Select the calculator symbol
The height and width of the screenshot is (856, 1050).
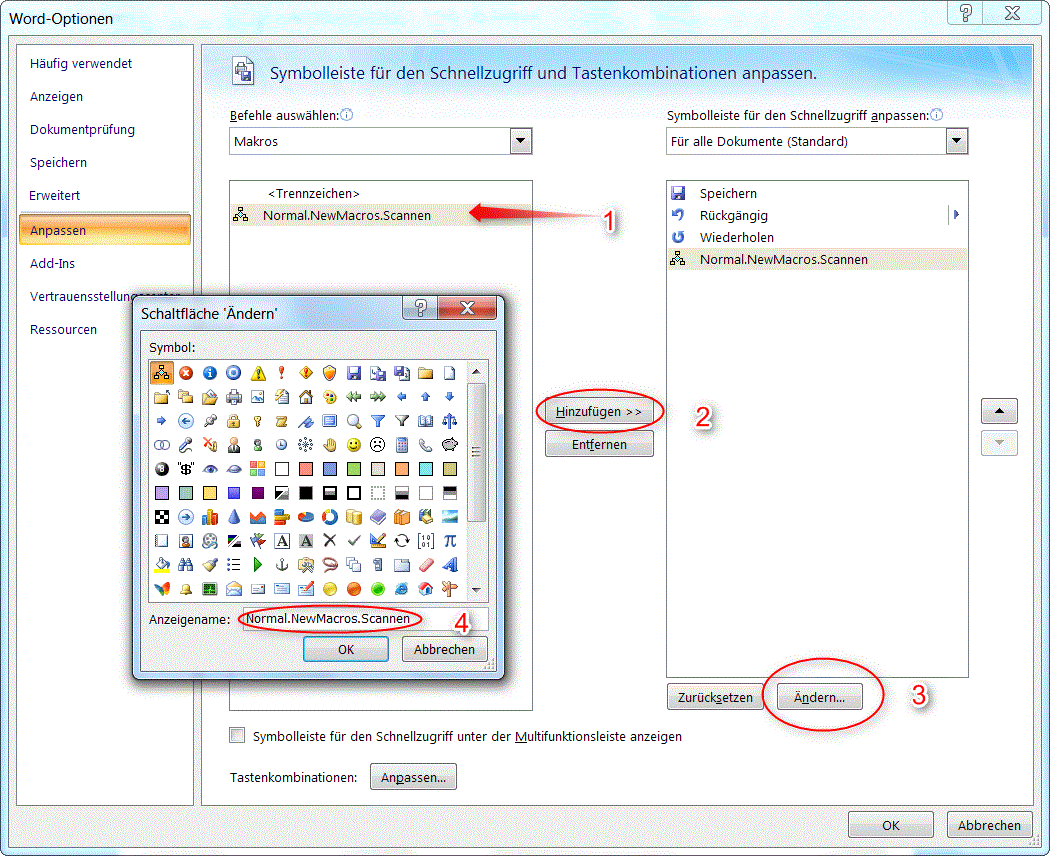[x=402, y=445]
